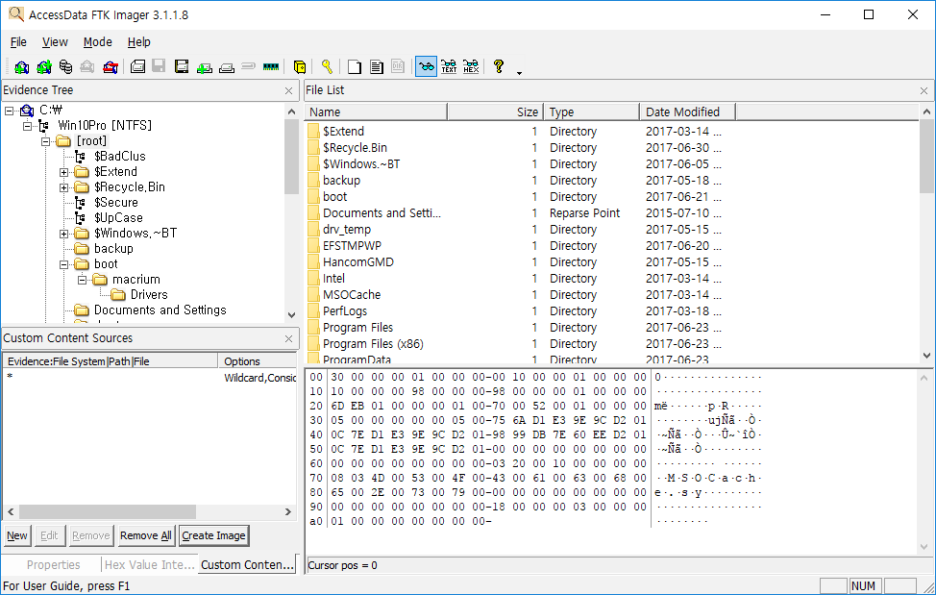The height and width of the screenshot is (595, 936).
Task: Open the Mode menu
Action: click(x=97, y=42)
